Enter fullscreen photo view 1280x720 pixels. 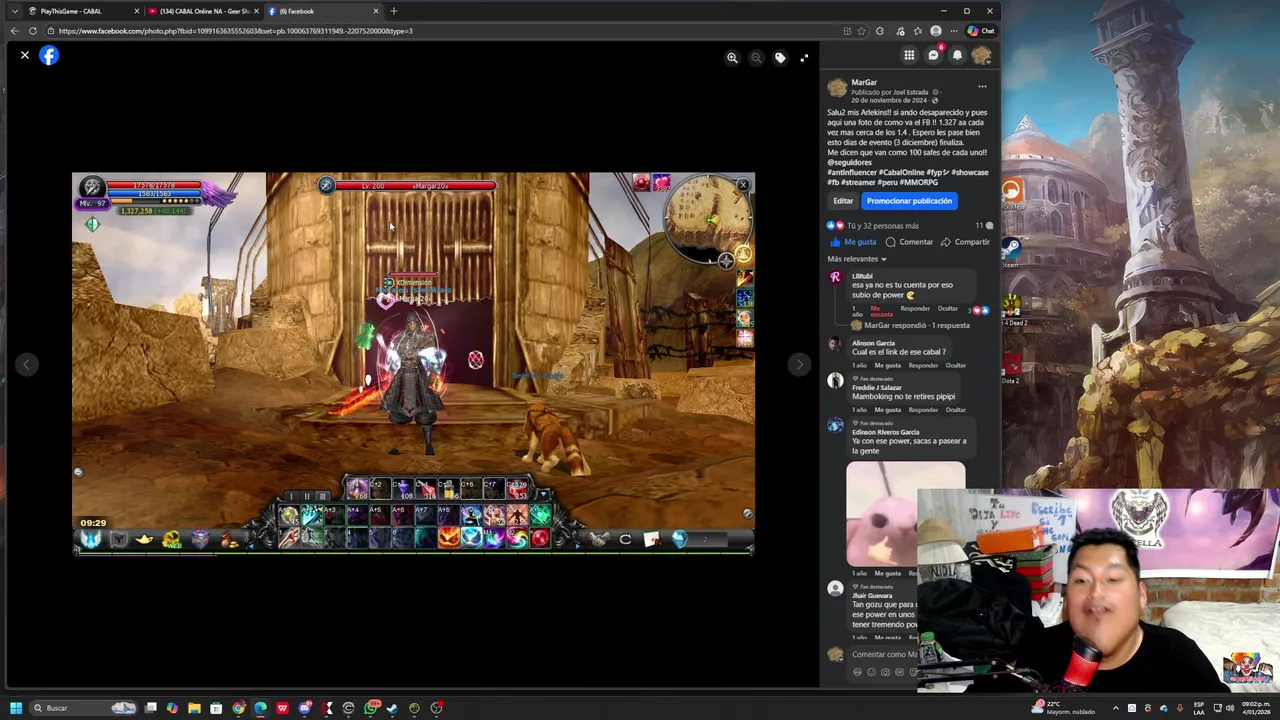pyautogui.click(x=804, y=58)
